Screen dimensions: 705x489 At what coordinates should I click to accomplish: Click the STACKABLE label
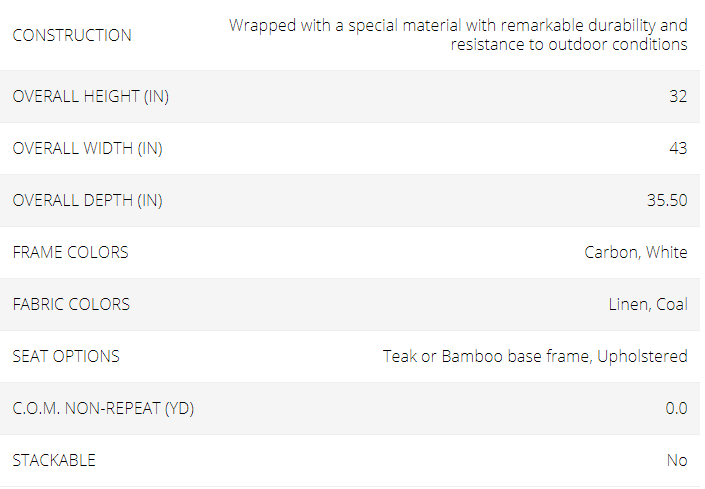point(54,460)
